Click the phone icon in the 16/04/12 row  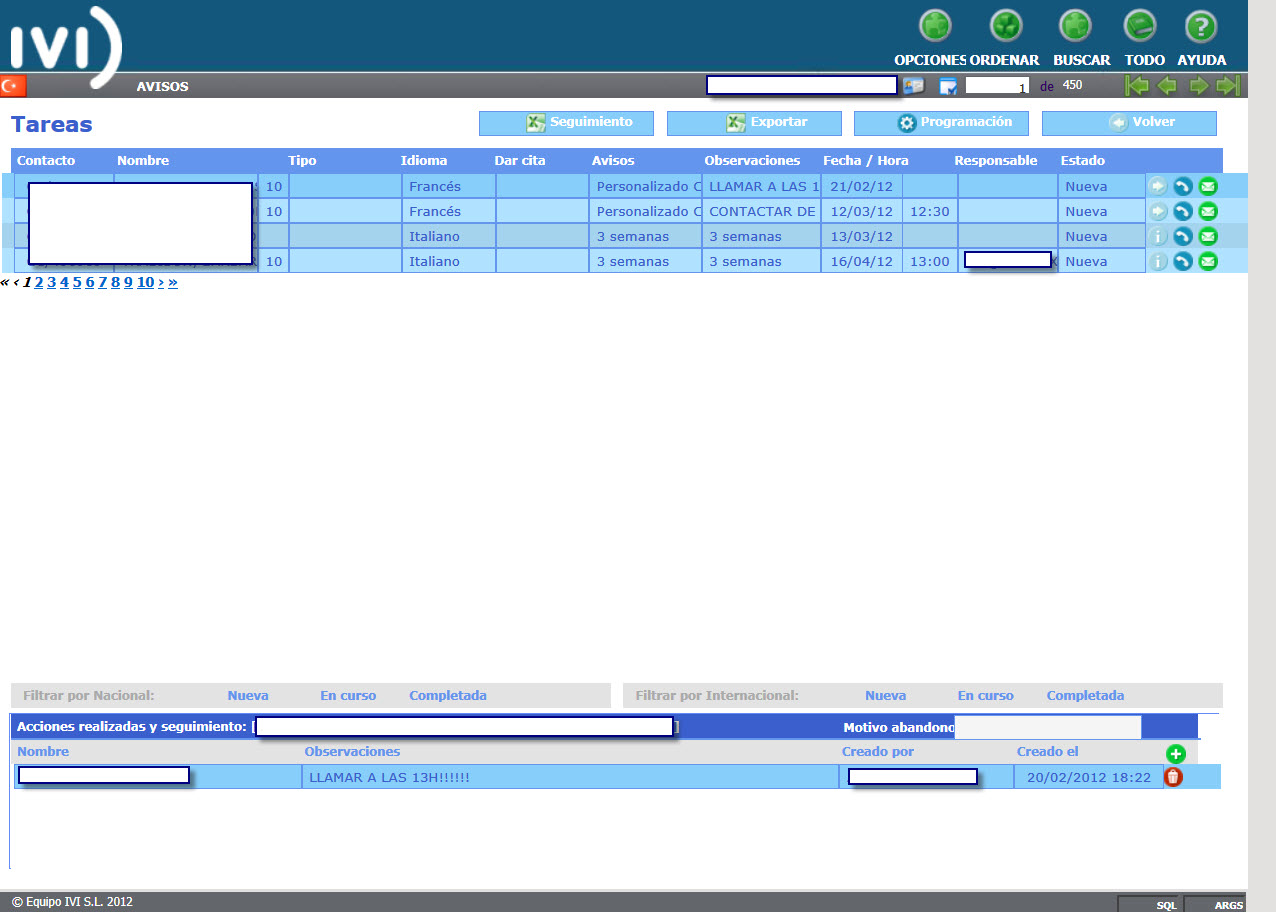(1183, 261)
